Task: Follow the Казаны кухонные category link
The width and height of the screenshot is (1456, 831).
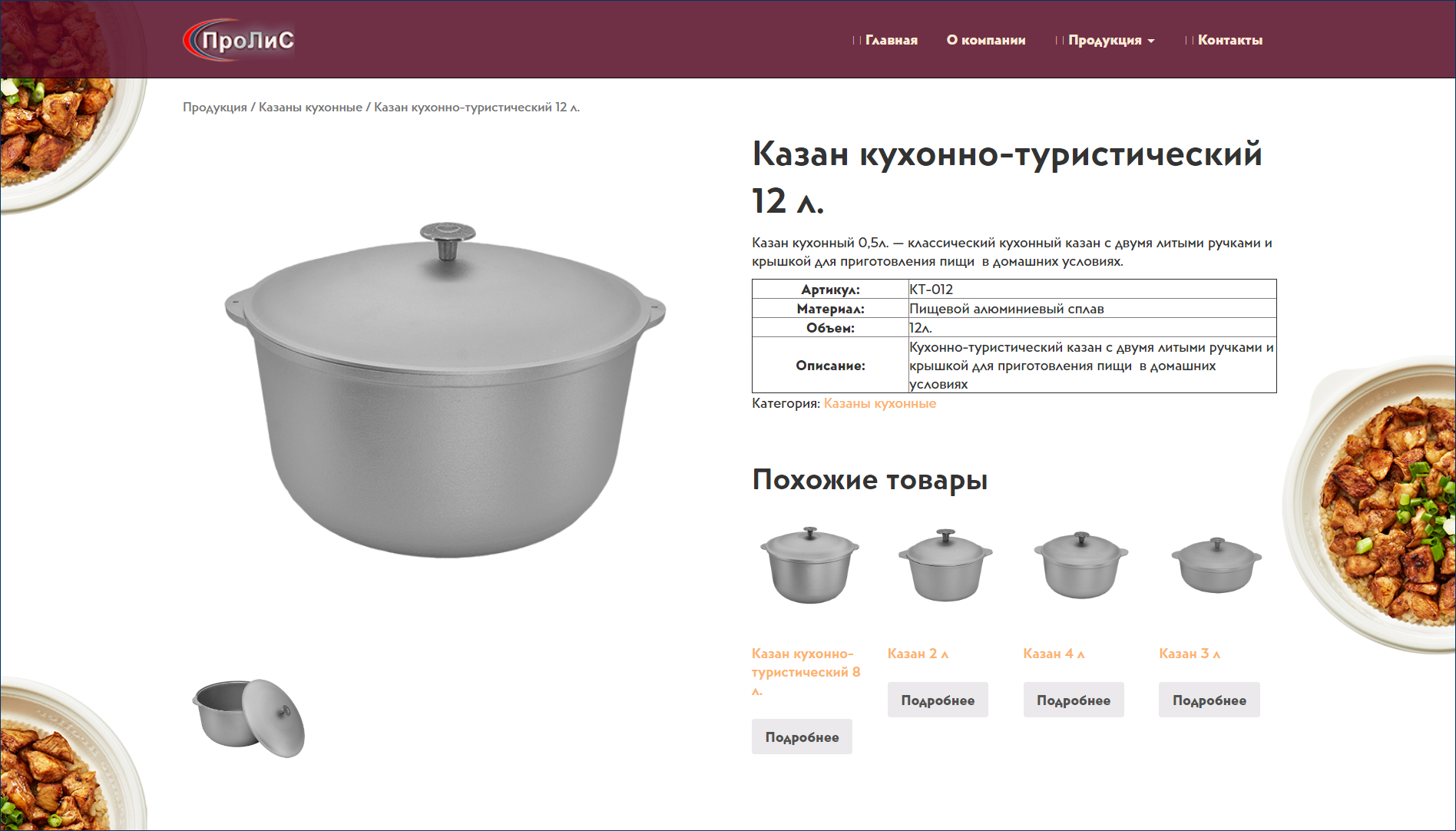Action: [880, 403]
